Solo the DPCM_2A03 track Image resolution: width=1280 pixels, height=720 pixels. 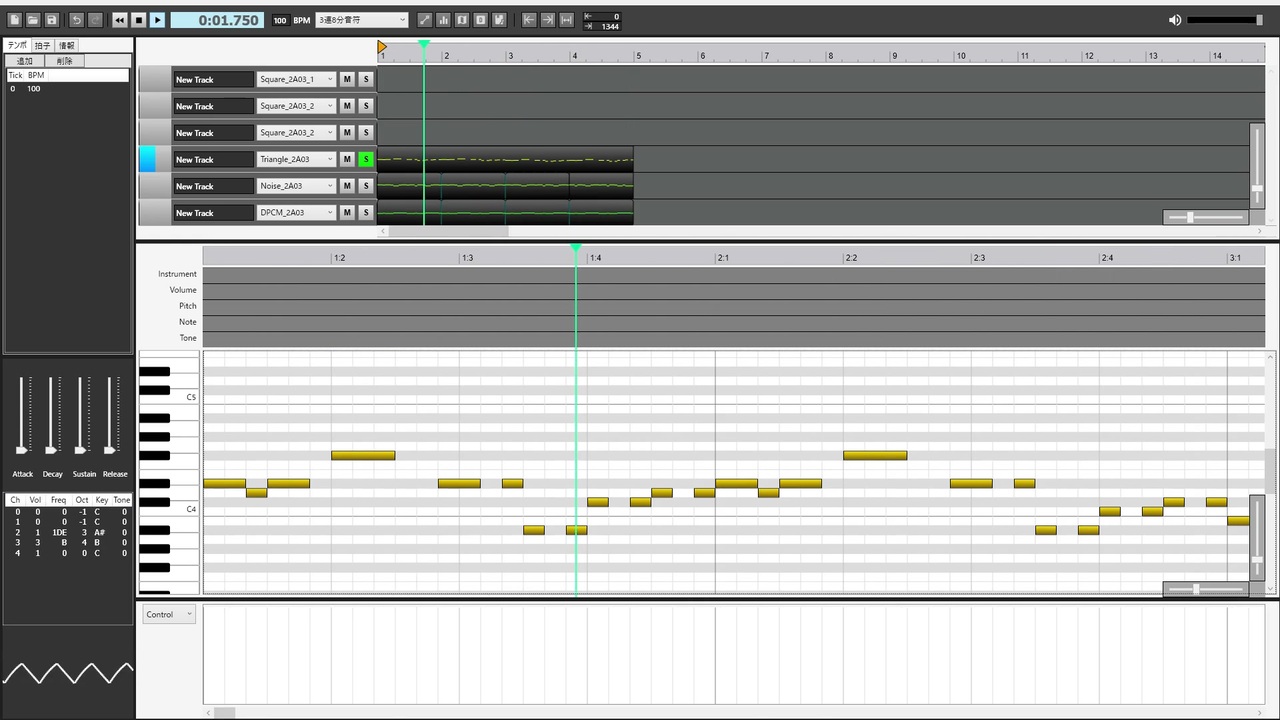pos(366,212)
